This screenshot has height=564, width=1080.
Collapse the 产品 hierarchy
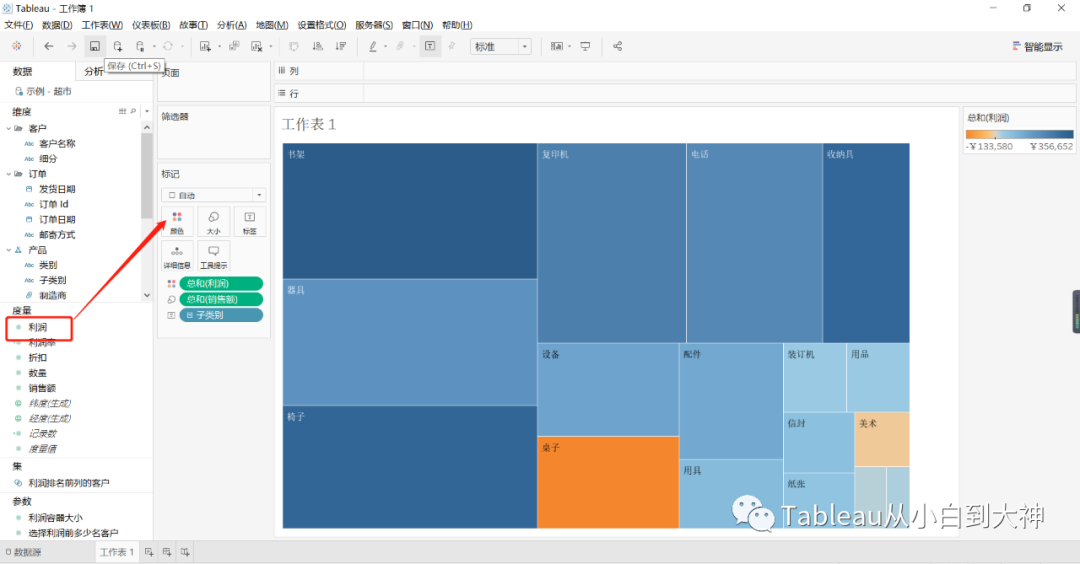(x=8, y=249)
